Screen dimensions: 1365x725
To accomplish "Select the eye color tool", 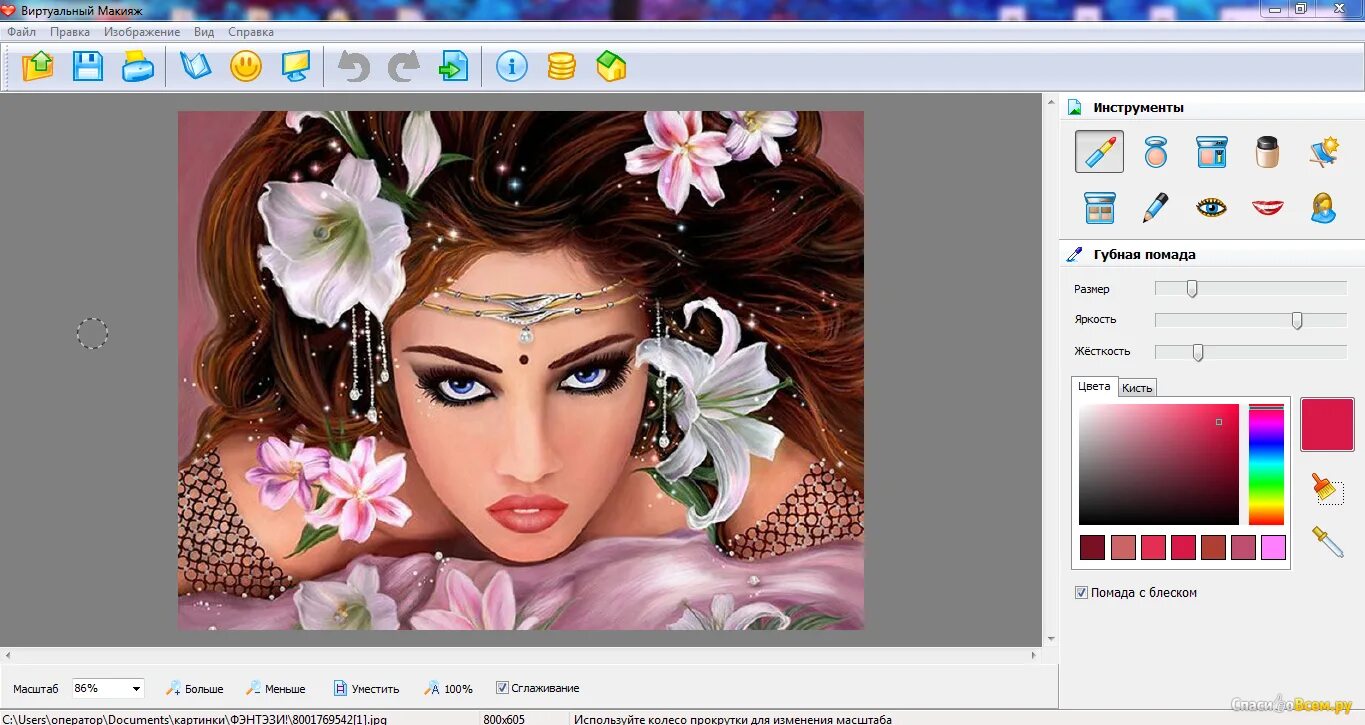I will pos(1212,207).
